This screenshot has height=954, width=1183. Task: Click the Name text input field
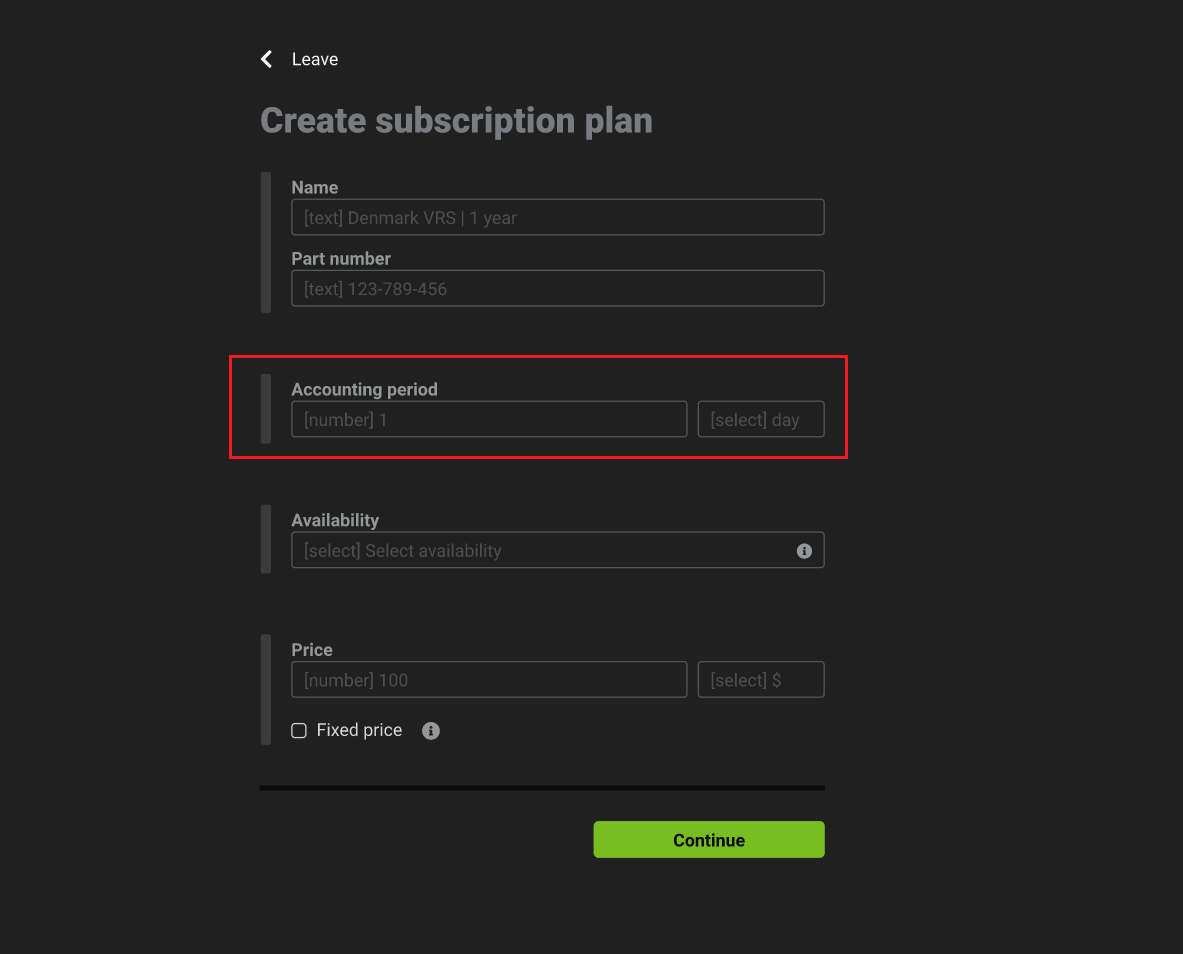tap(557, 217)
